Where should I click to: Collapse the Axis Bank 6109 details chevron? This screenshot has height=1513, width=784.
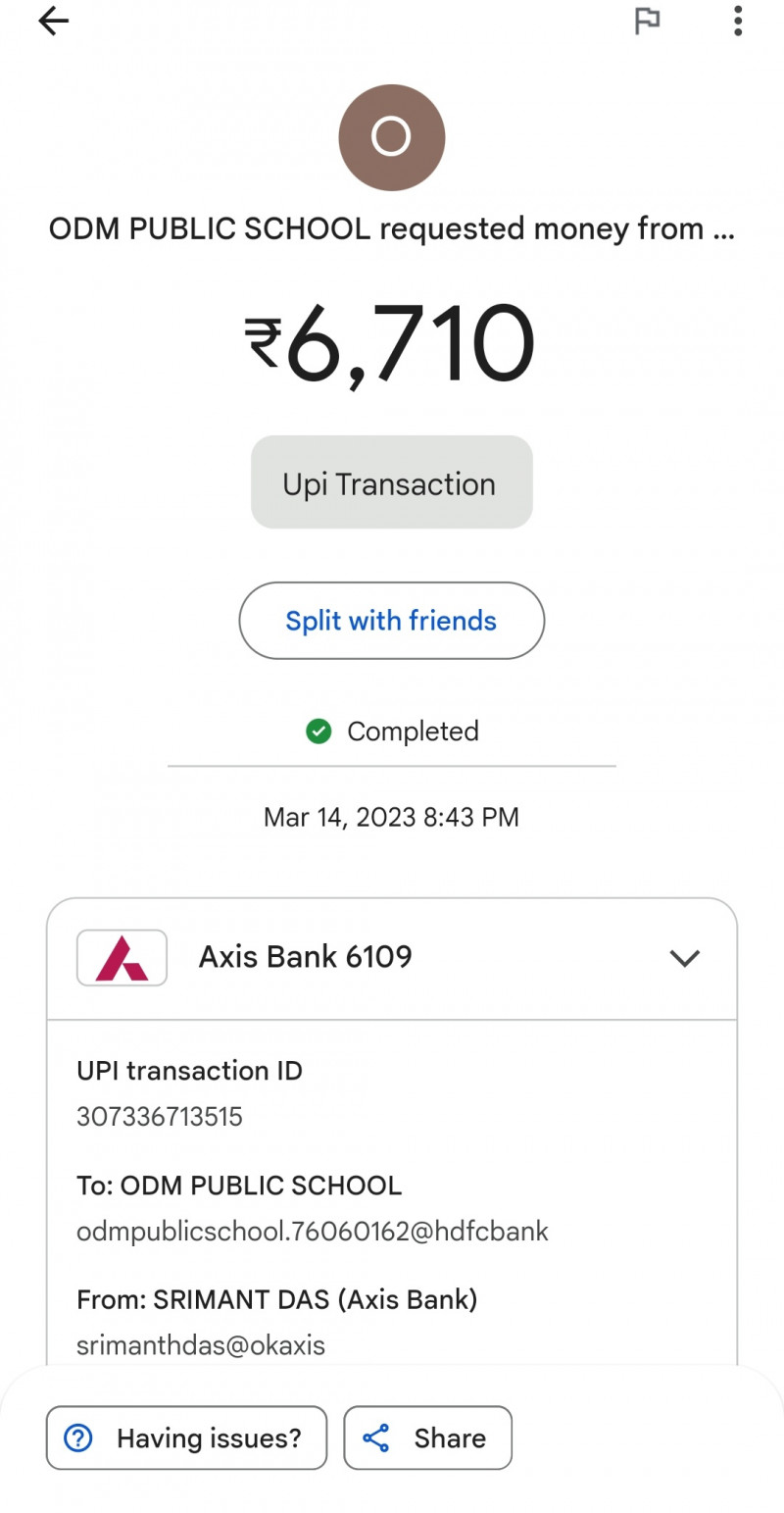tap(684, 958)
